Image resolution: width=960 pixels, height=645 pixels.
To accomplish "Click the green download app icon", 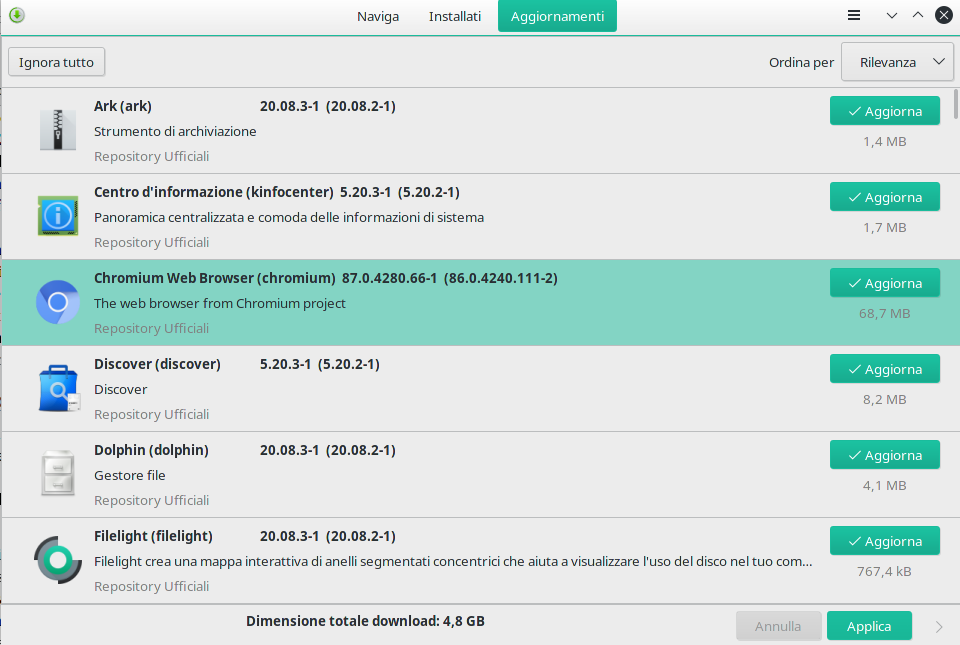I will pos(17,15).
